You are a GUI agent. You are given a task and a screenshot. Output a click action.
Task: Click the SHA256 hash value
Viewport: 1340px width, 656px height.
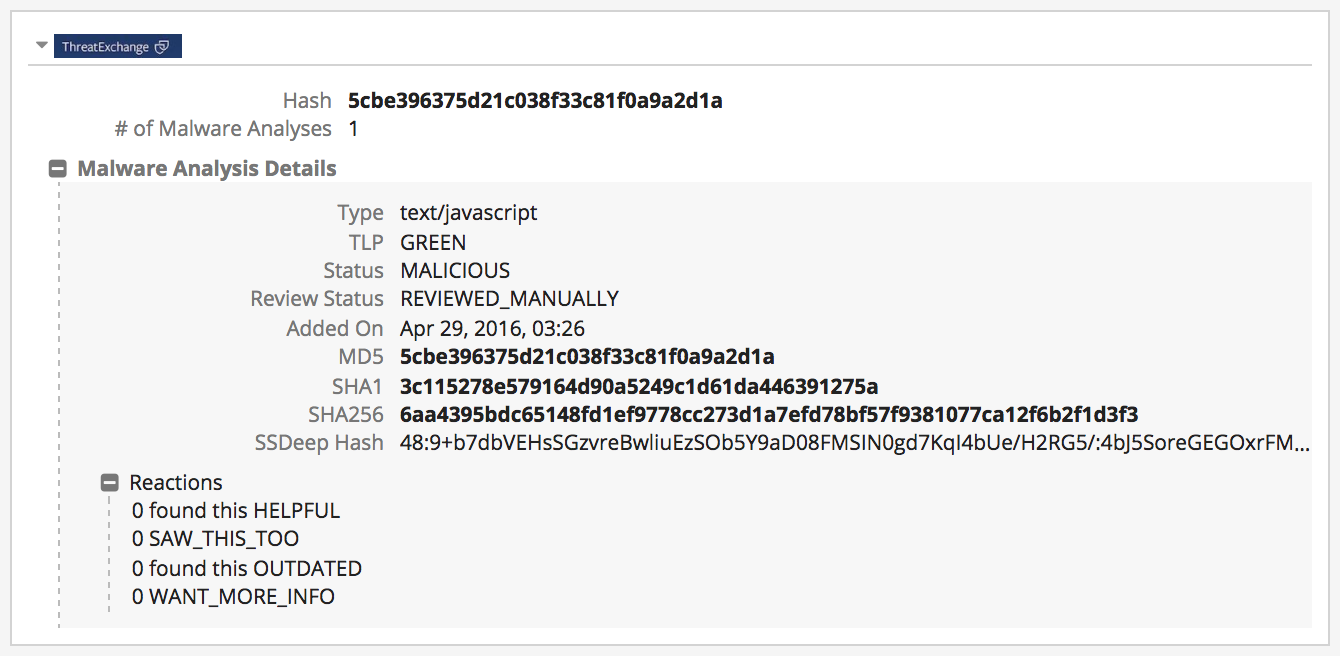click(x=769, y=415)
